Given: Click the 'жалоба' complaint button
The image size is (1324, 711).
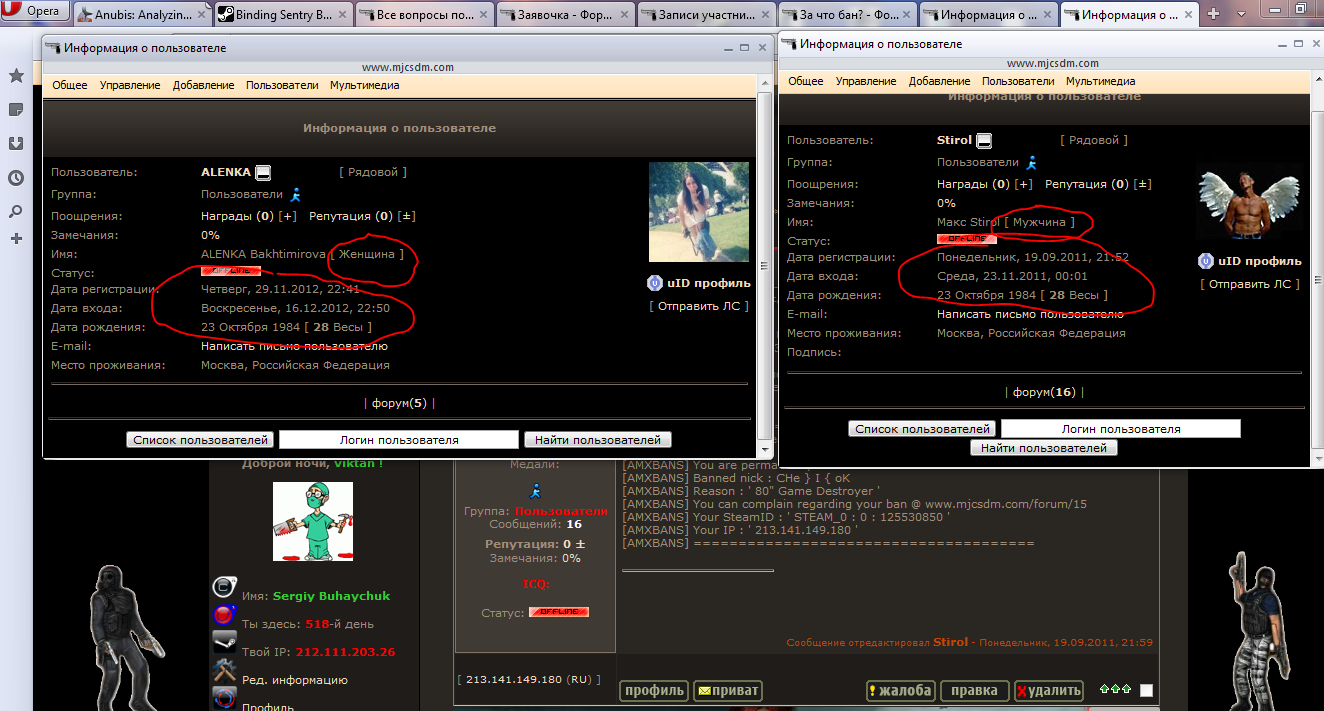Looking at the screenshot, I should pos(901,690).
